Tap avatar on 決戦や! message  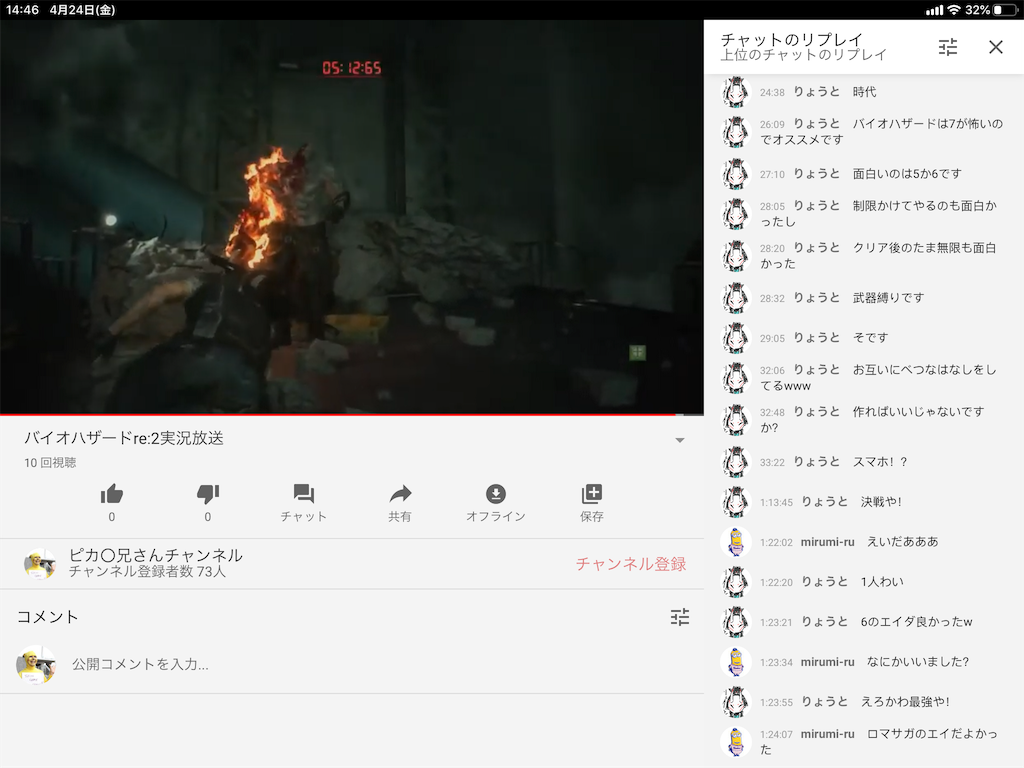coord(735,502)
